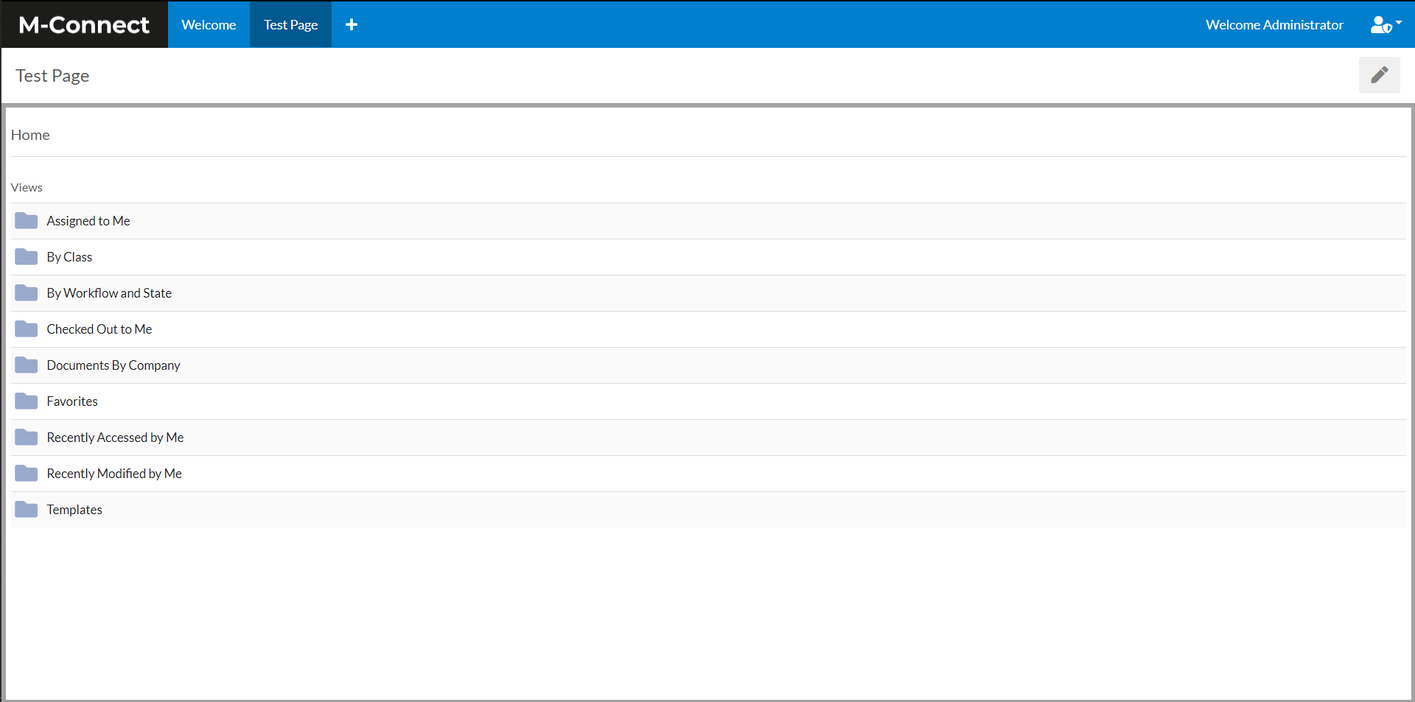Open the Favorites view link
The height and width of the screenshot is (702, 1415).
(x=71, y=400)
